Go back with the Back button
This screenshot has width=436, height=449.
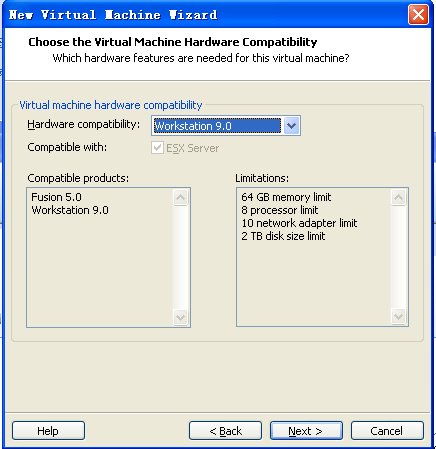point(225,431)
